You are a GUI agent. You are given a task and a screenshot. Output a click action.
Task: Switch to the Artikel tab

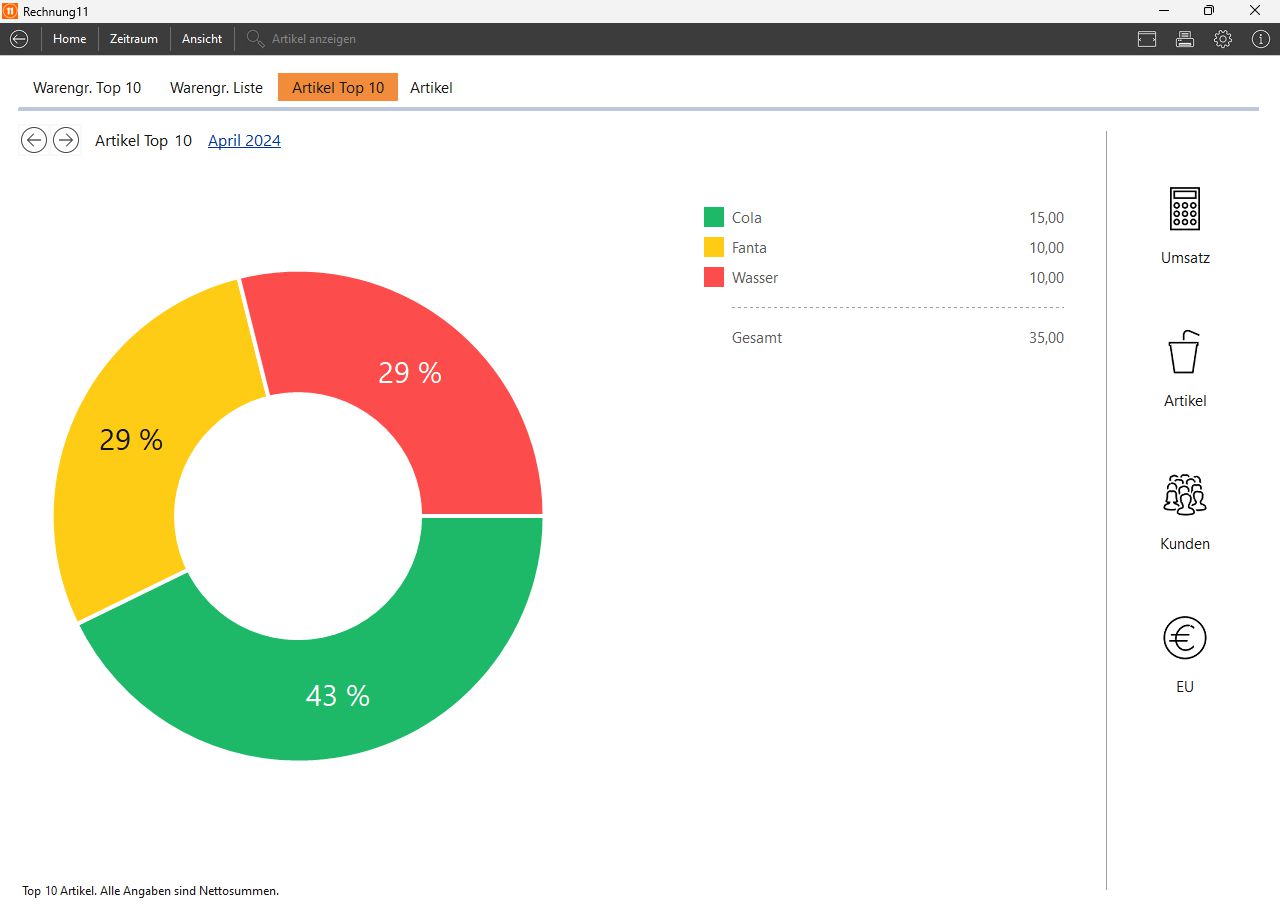coord(431,88)
